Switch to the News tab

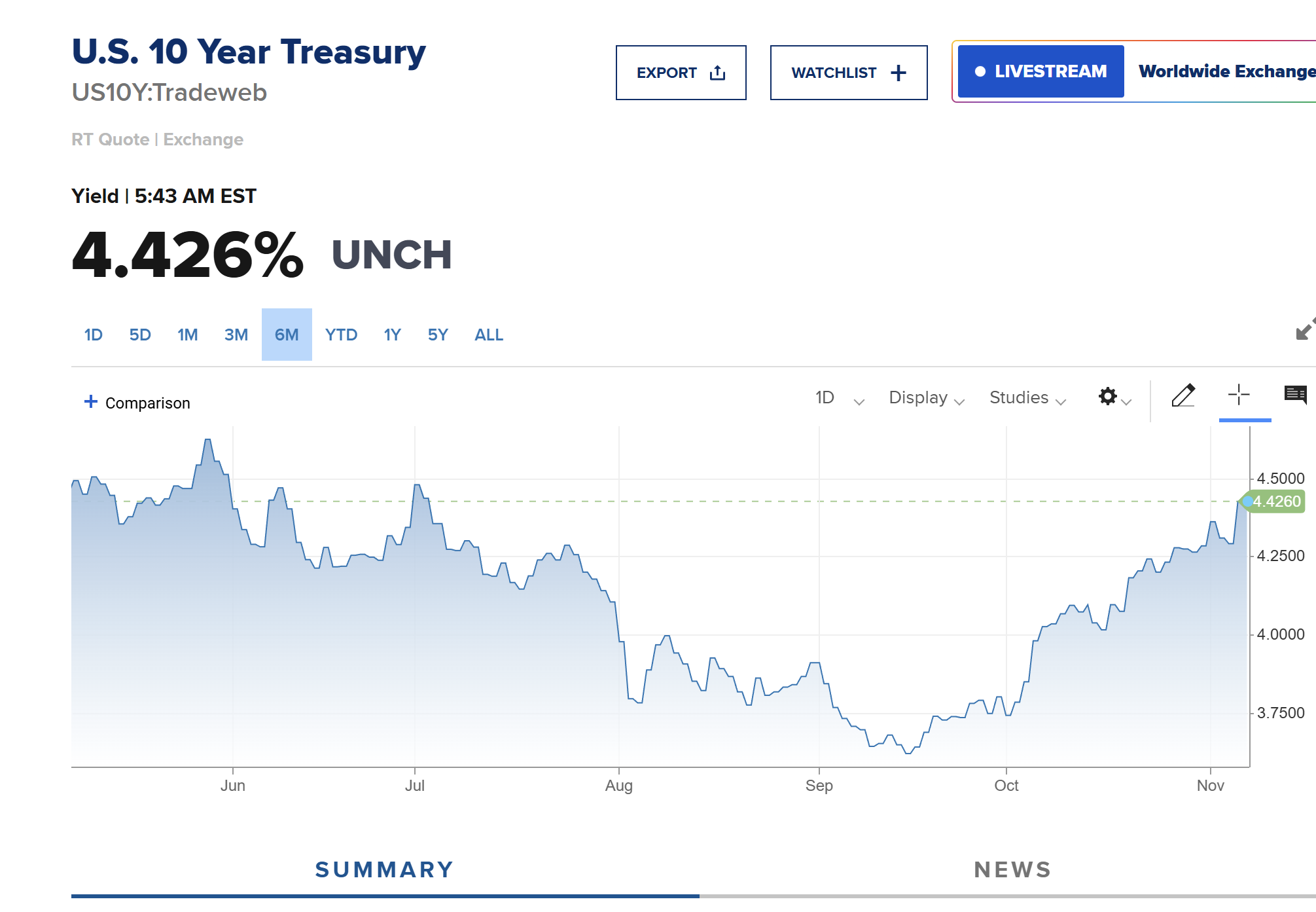pyautogui.click(x=1012, y=869)
